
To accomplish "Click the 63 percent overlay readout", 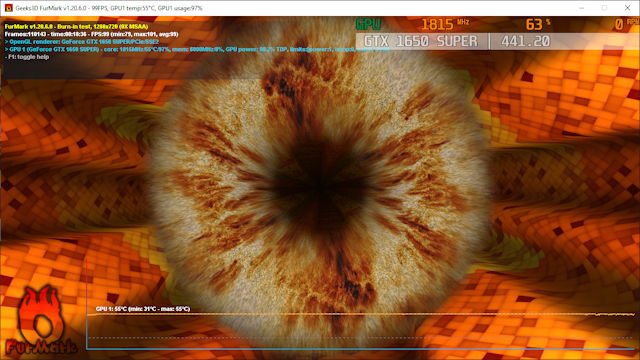I will pyautogui.click(x=538, y=24).
